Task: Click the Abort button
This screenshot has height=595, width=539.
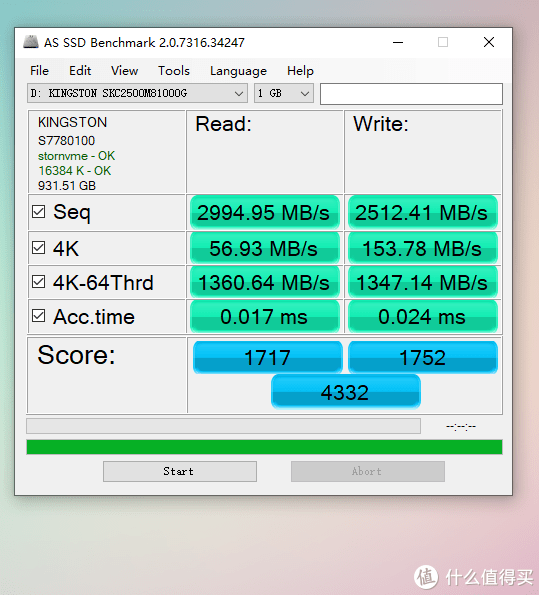Action: pos(368,471)
